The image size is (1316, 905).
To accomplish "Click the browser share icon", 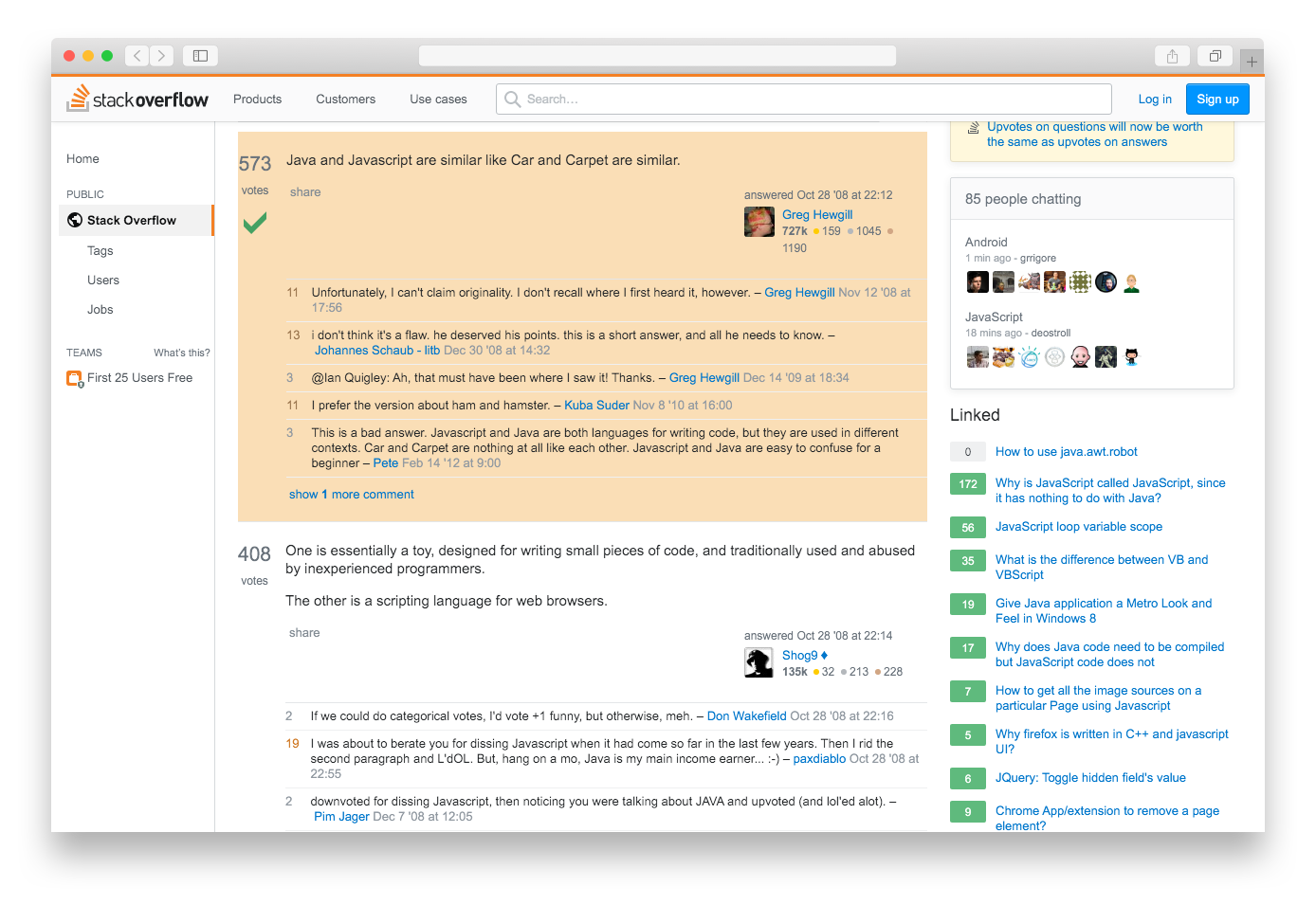I will [x=1172, y=56].
